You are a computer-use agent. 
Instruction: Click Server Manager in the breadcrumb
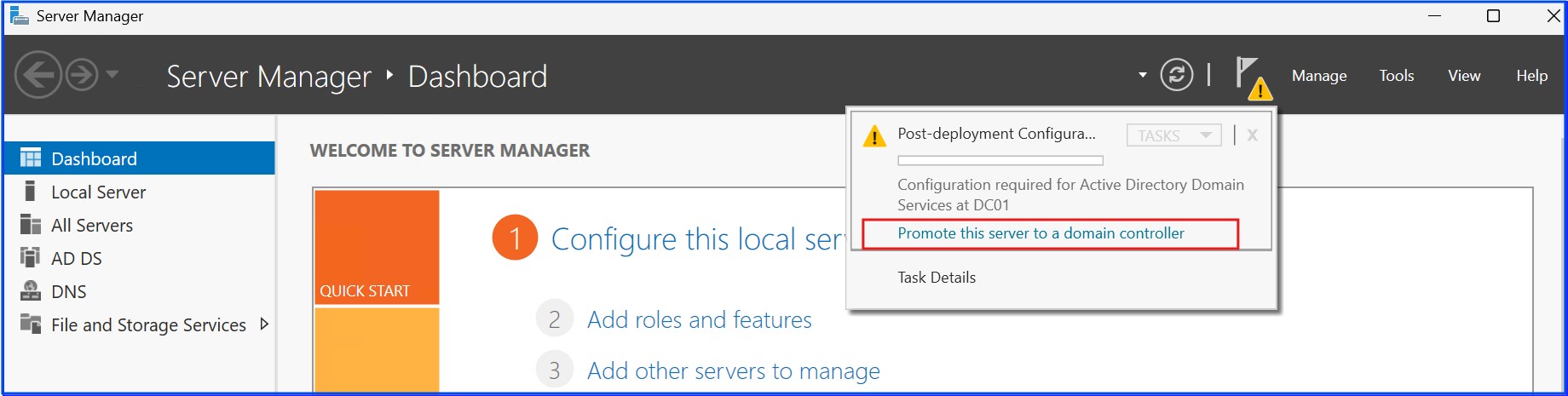pyautogui.click(x=268, y=77)
